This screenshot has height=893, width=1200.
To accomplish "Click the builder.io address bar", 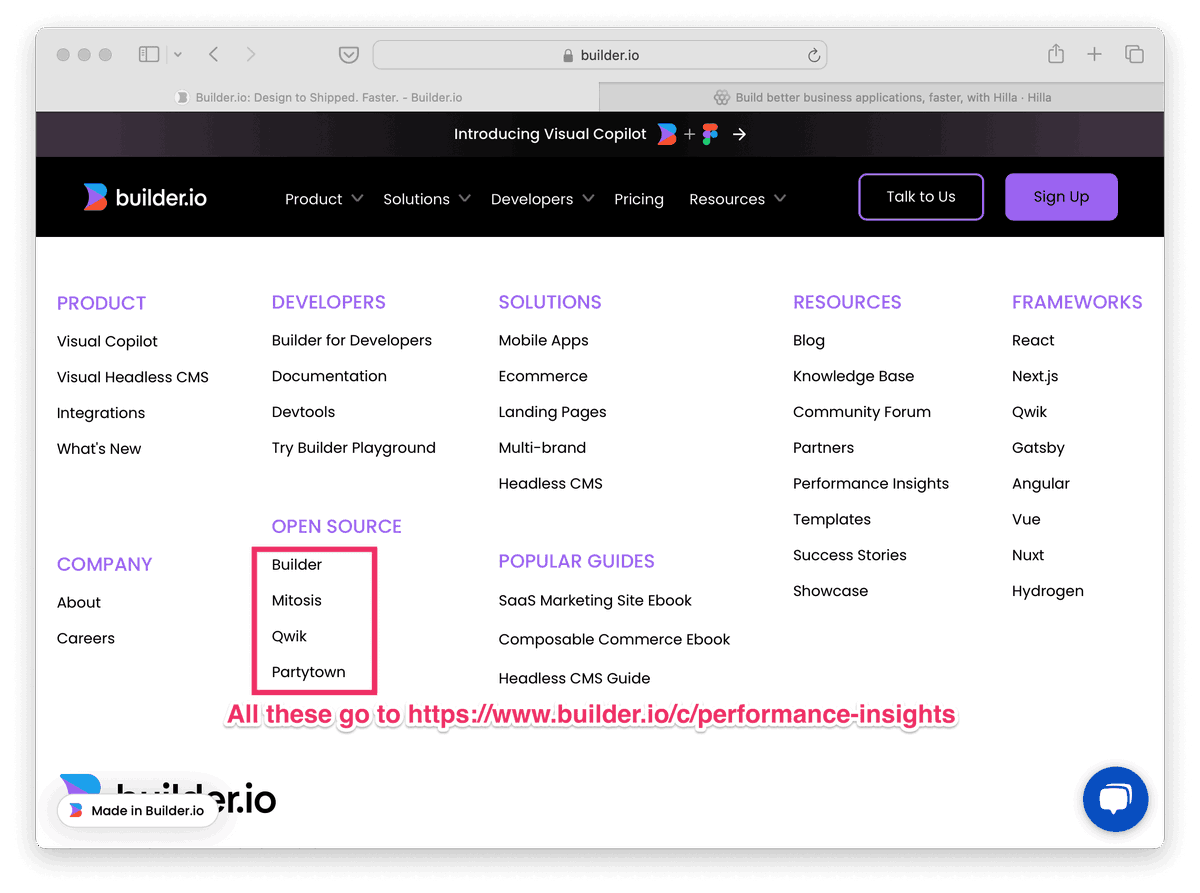I will pos(600,55).
